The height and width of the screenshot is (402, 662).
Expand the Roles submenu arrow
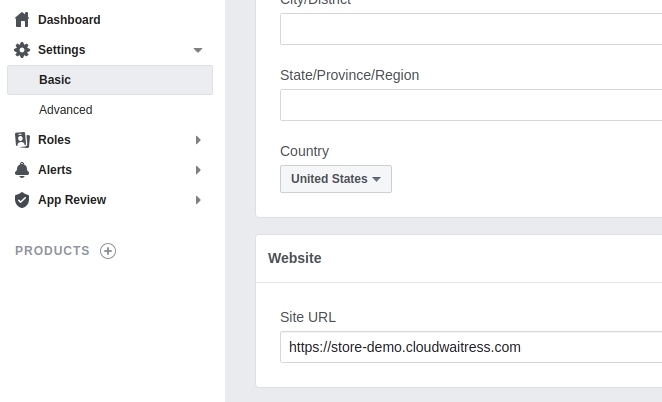pos(198,140)
